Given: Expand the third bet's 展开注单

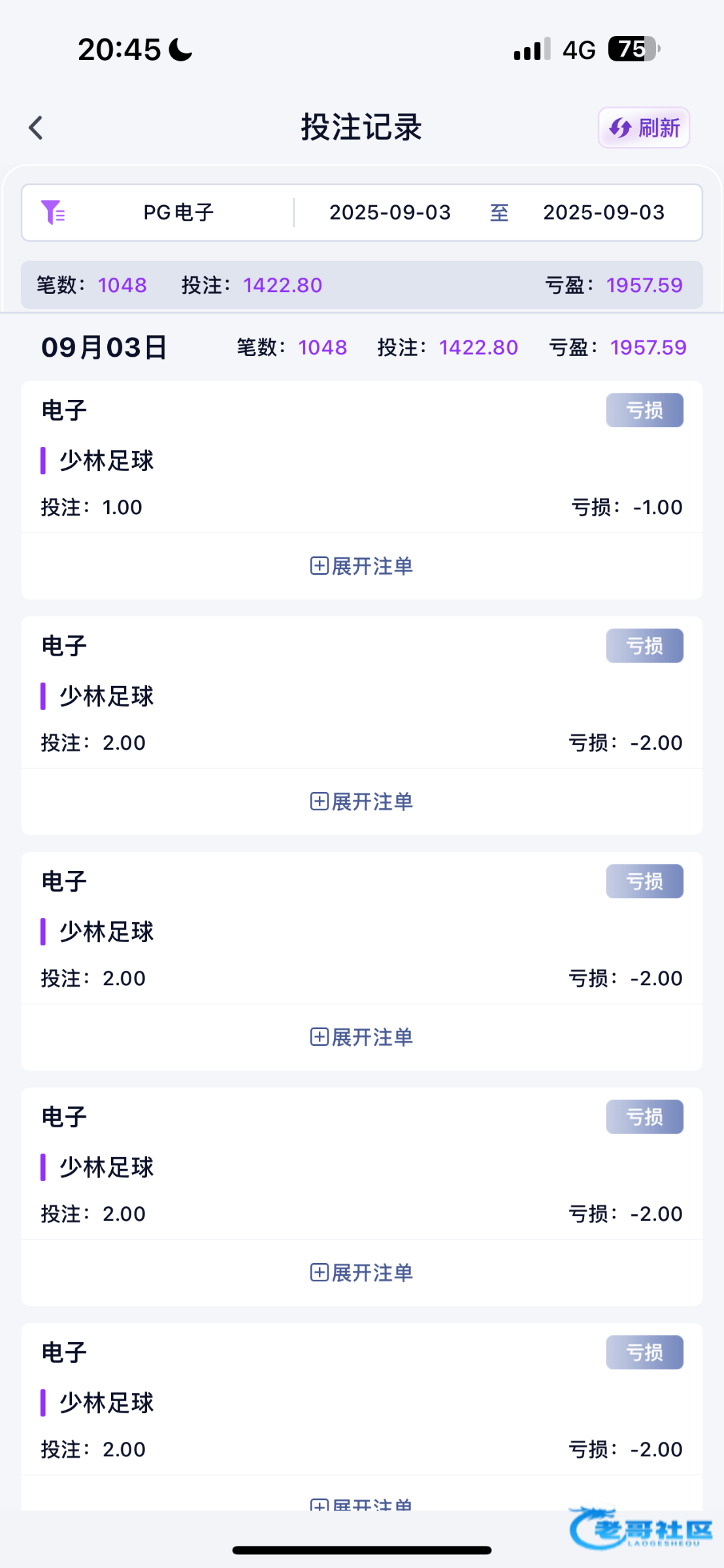Looking at the screenshot, I should 361,1037.
